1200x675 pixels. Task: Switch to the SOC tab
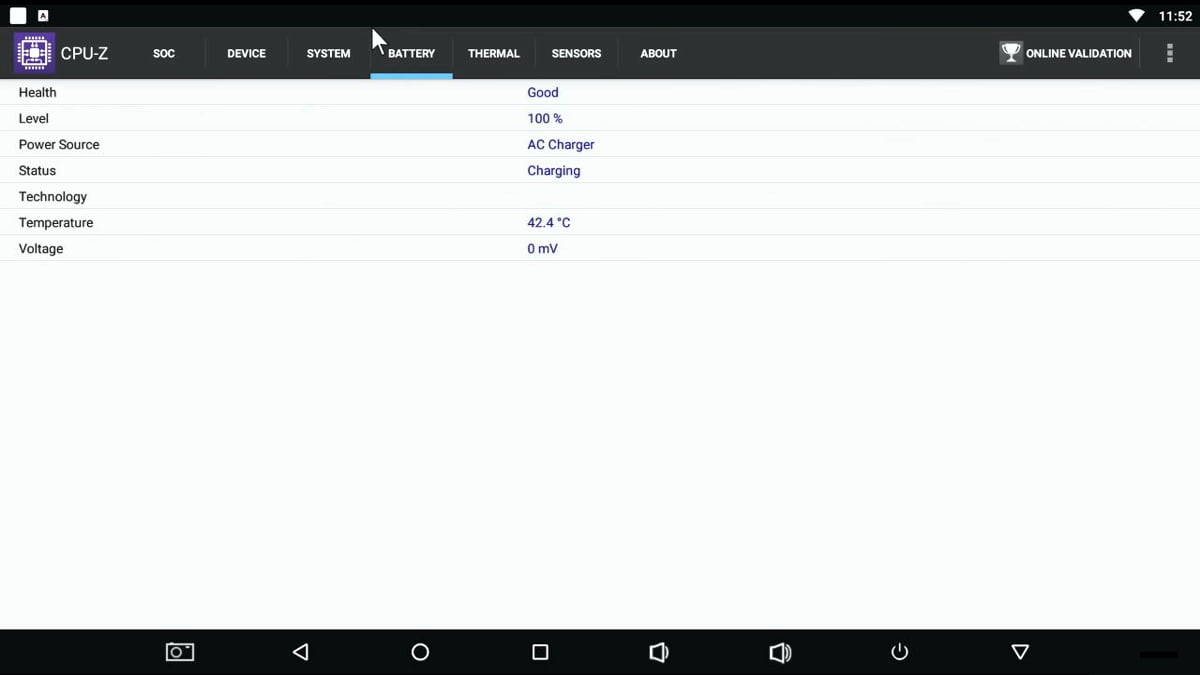[x=163, y=53]
